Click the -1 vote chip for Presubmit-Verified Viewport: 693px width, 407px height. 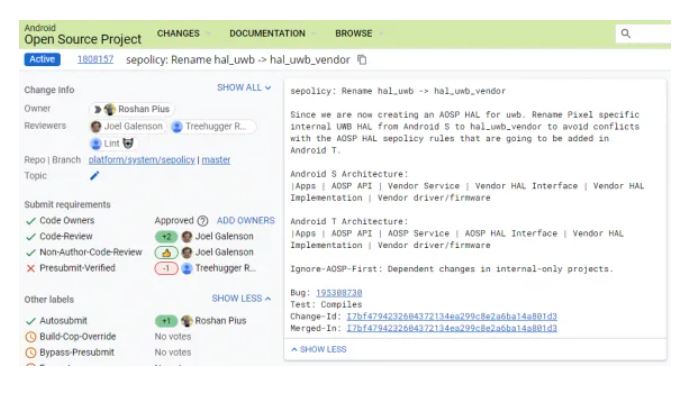click(x=166, y=268)
